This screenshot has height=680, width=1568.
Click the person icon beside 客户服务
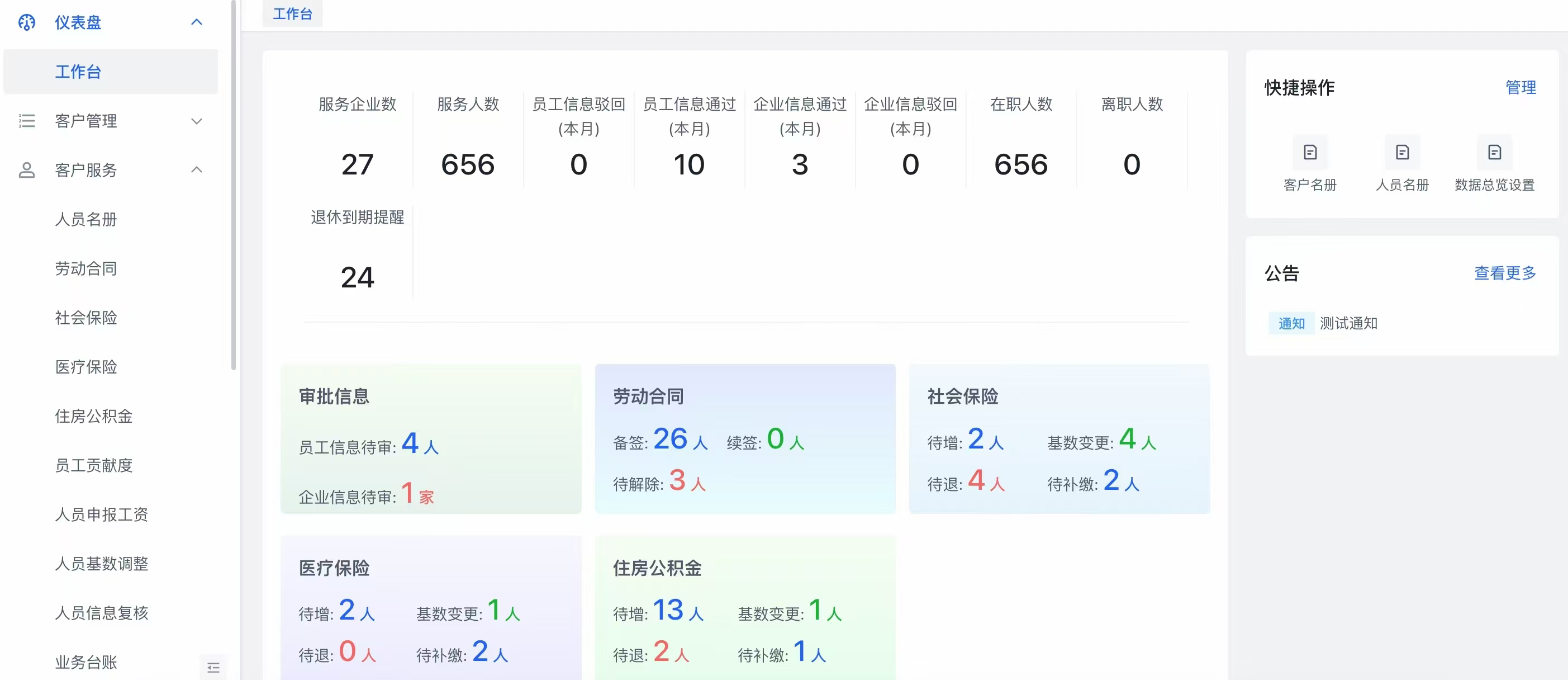[27, 170]
